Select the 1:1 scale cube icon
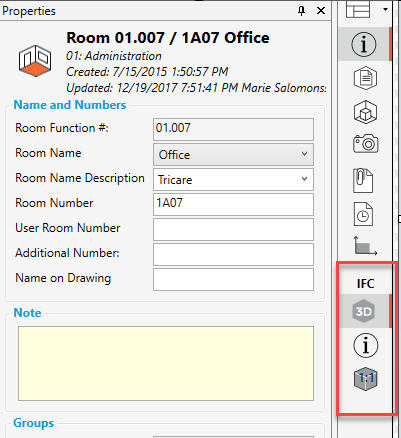 tap(365, 379)
